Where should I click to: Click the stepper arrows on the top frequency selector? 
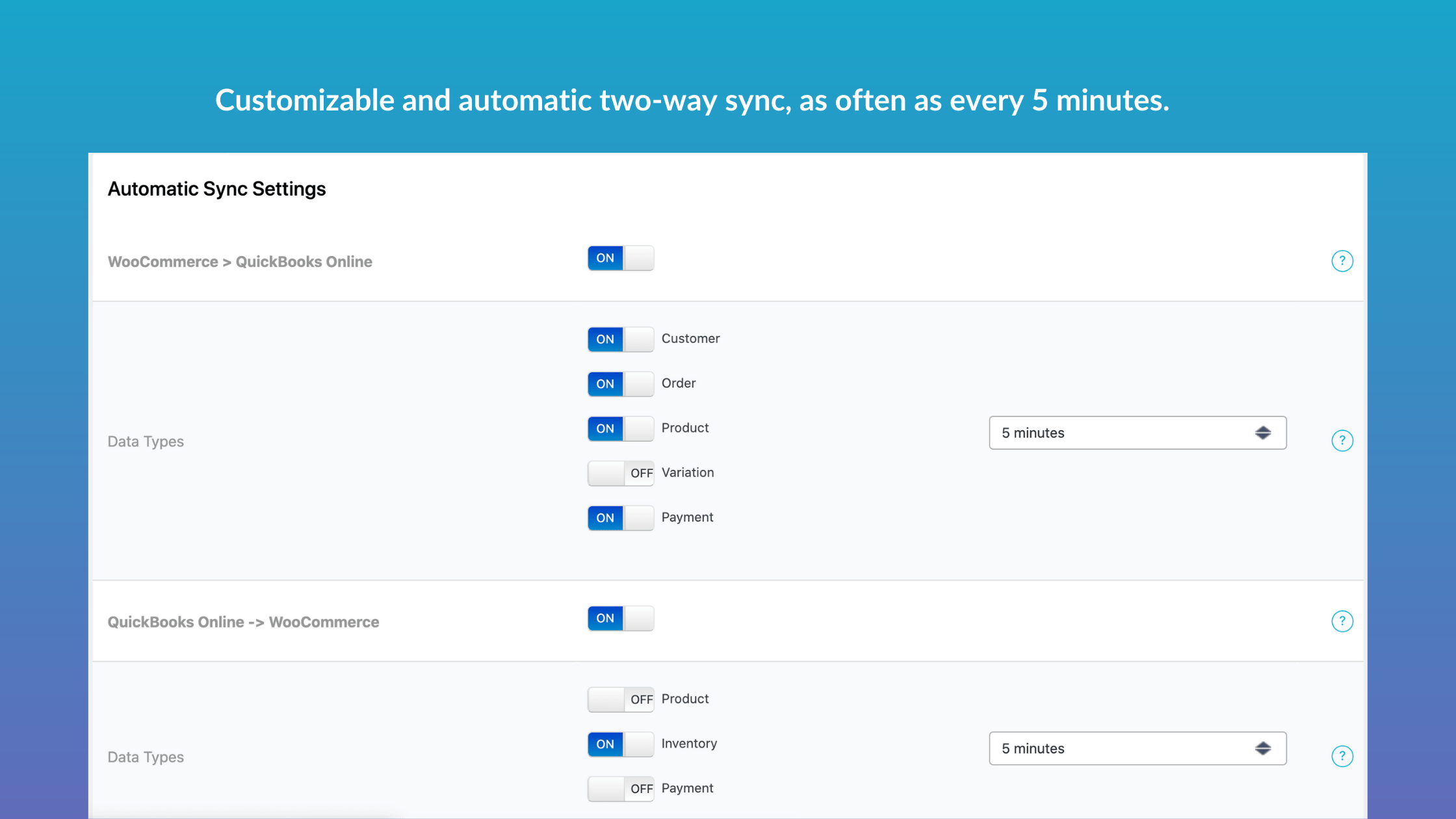pyautogui.click(x=1263, y=432)
